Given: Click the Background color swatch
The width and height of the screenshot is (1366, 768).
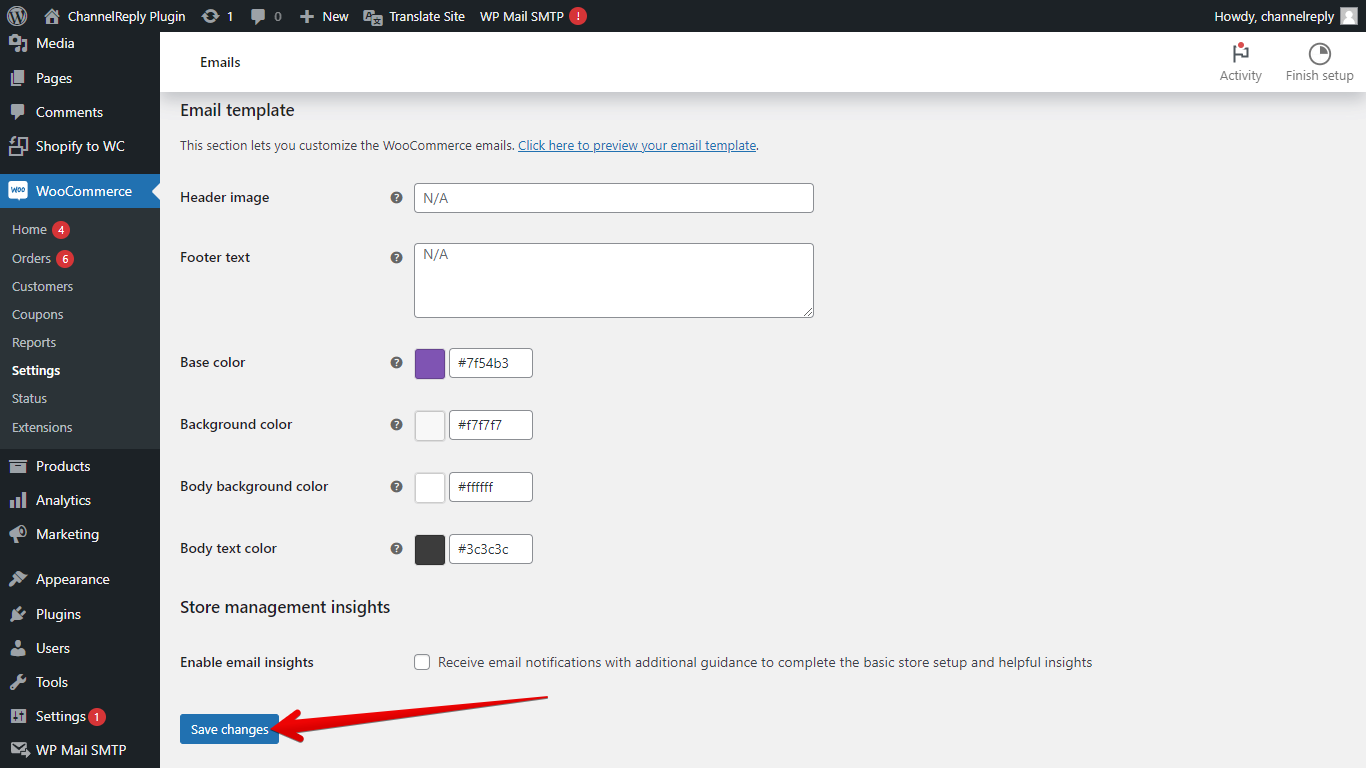Looking at the screenshot, I should tap(430, 425).
